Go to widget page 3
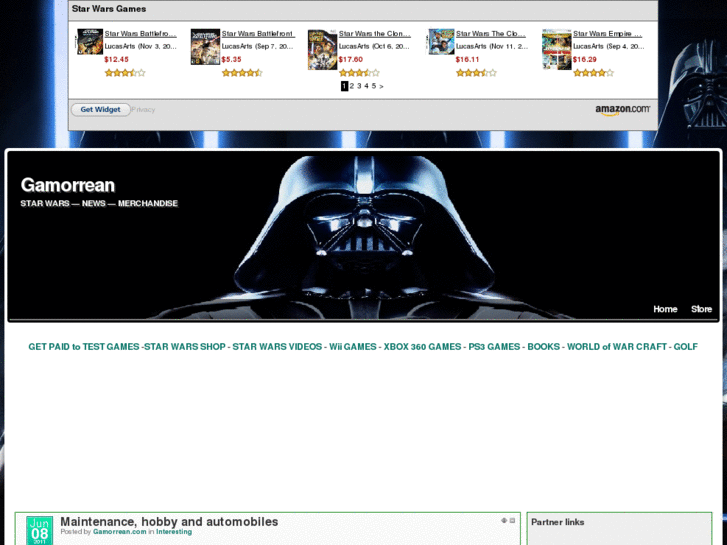 pyautogui.click(x=359, y=86)
